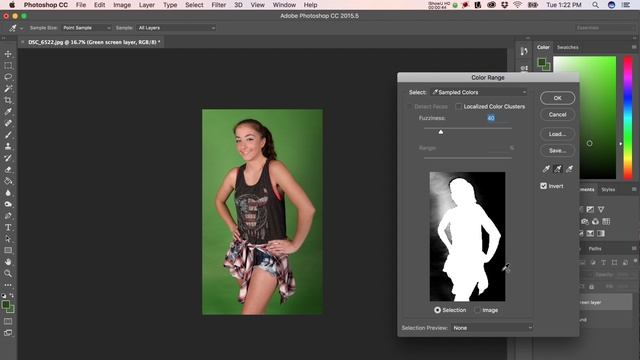Select the Rectangular Marquee tool
This screenshot has height=360, width=640.
8,65
